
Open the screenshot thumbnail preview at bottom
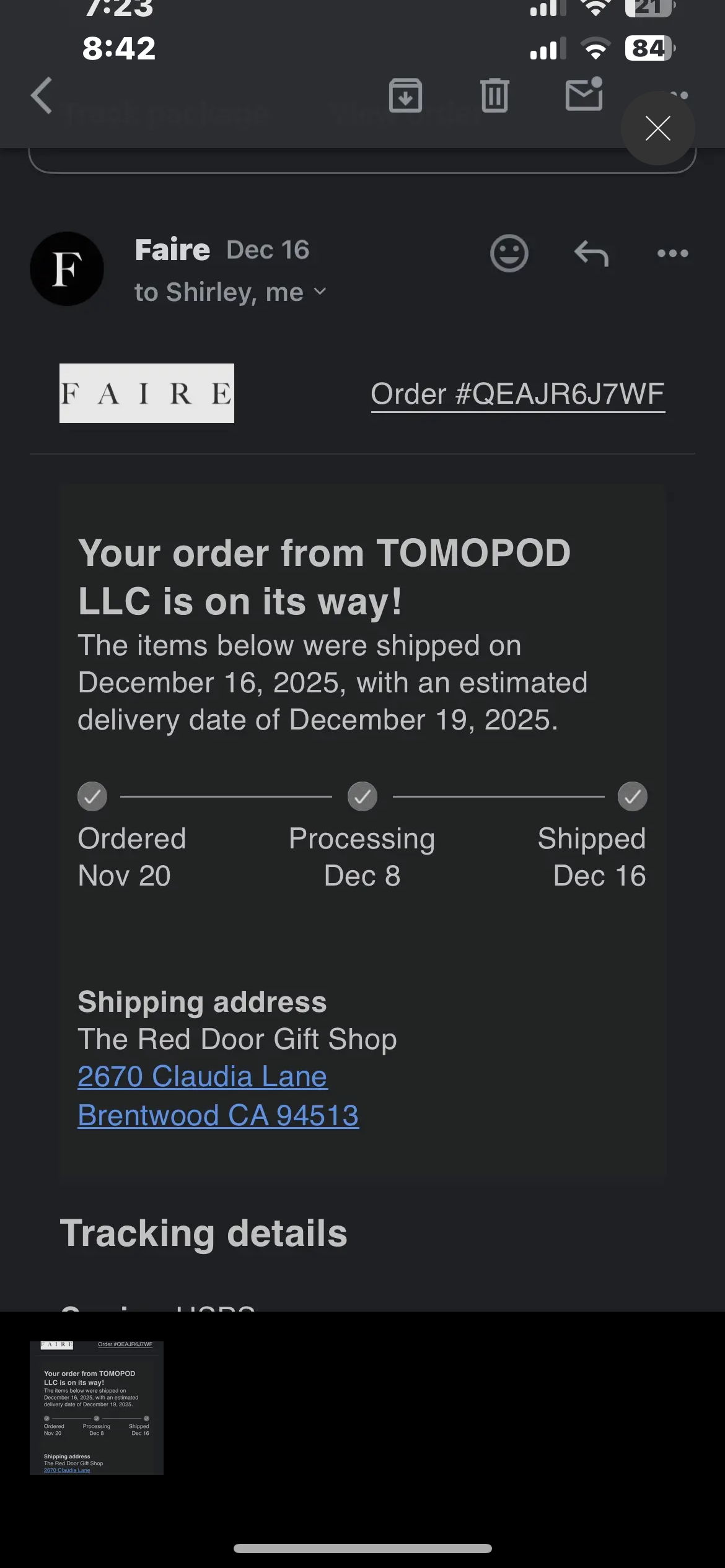97,1408
